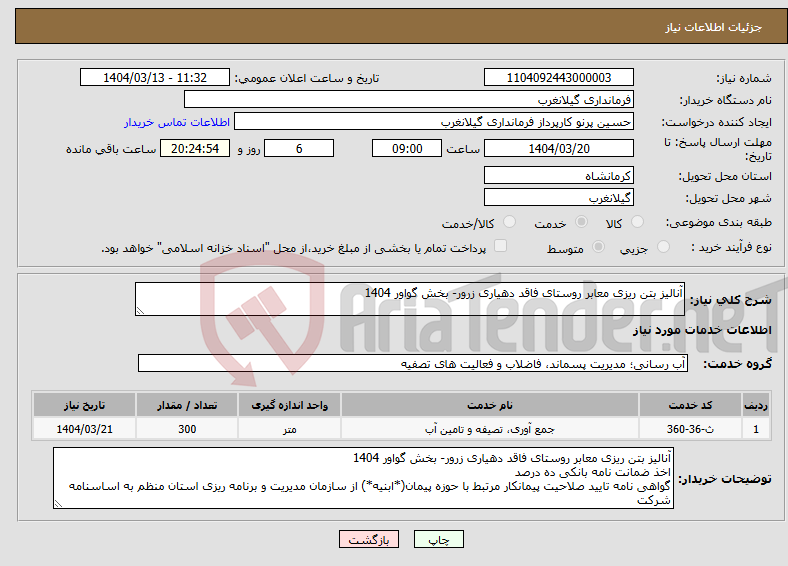The image size is (788, 566).
Task: Click the remaining time field 20:24:54
Action: click(x=195, y=148)
